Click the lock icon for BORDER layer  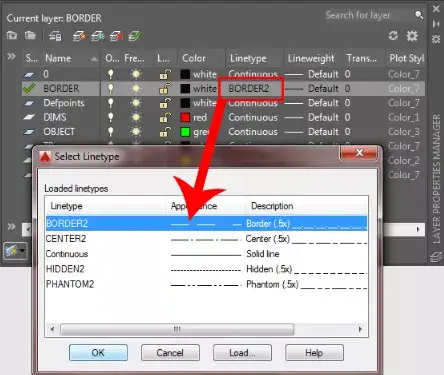pyautogui.click(x=165, y=88)
